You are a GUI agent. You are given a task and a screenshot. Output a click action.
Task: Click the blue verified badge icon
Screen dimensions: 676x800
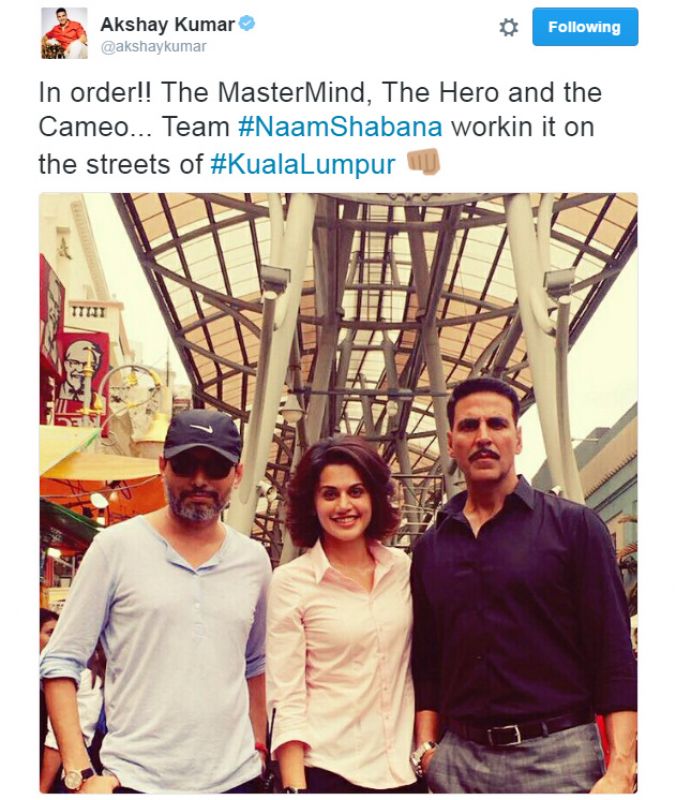click(247, 23)
